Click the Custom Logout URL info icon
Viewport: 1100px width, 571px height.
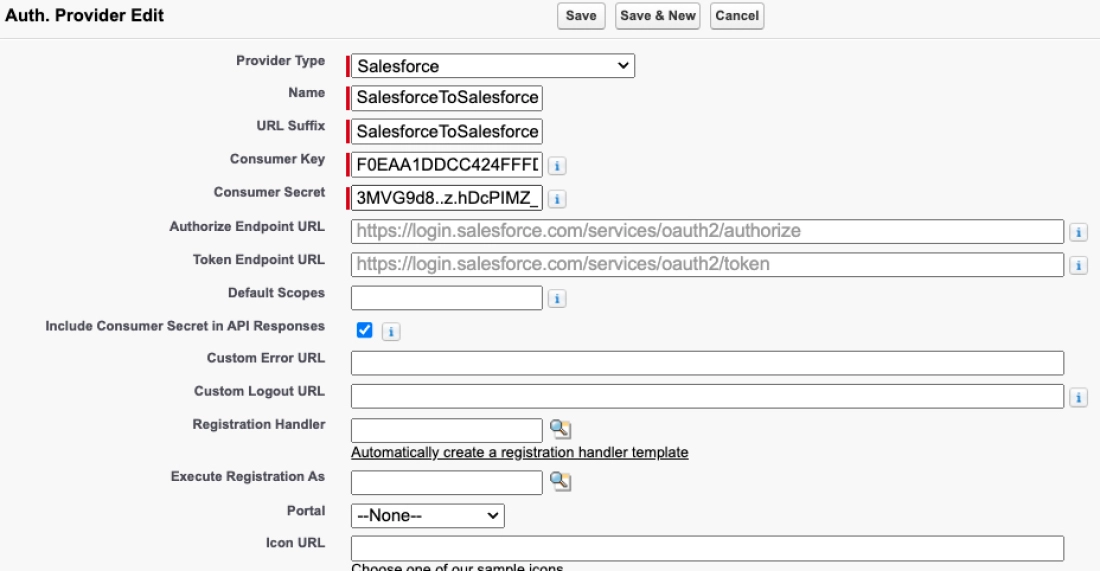[x=1078, y=398]
